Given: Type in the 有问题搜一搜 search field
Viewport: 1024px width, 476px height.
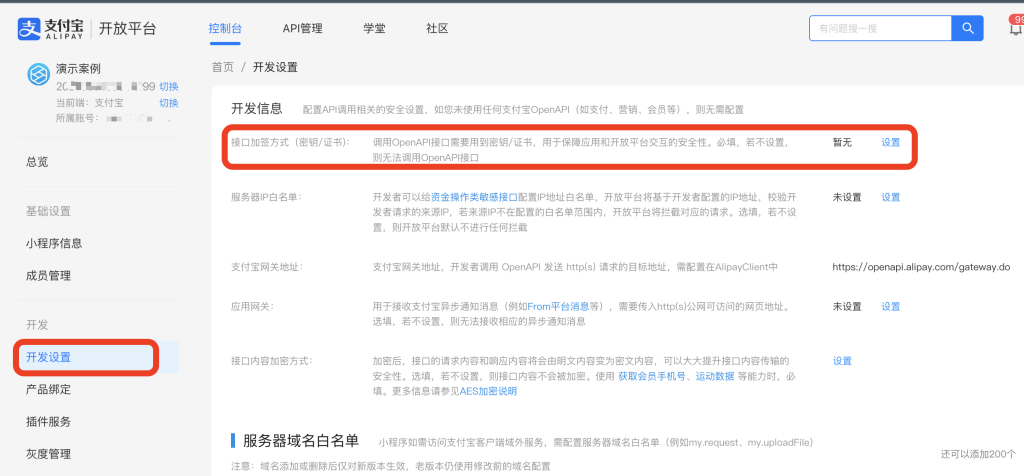Looking at the screenshot, I should (880, 28).
